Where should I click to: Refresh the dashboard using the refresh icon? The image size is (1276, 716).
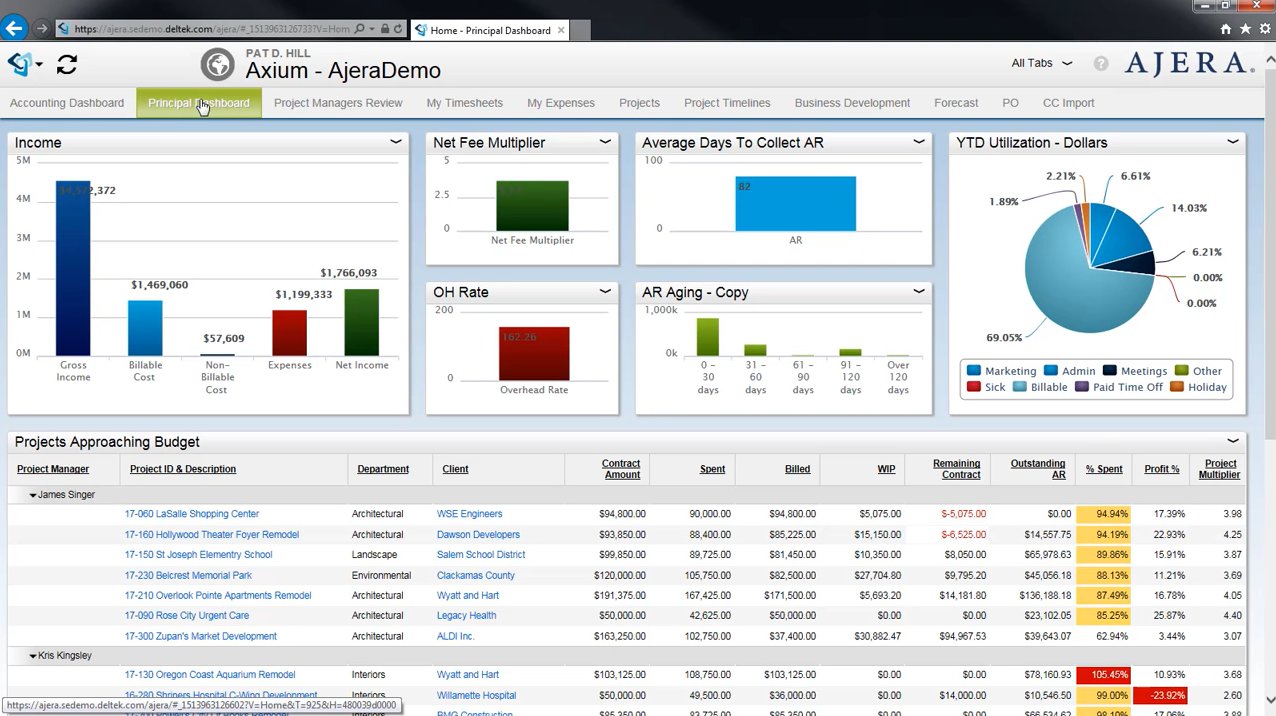66,64
